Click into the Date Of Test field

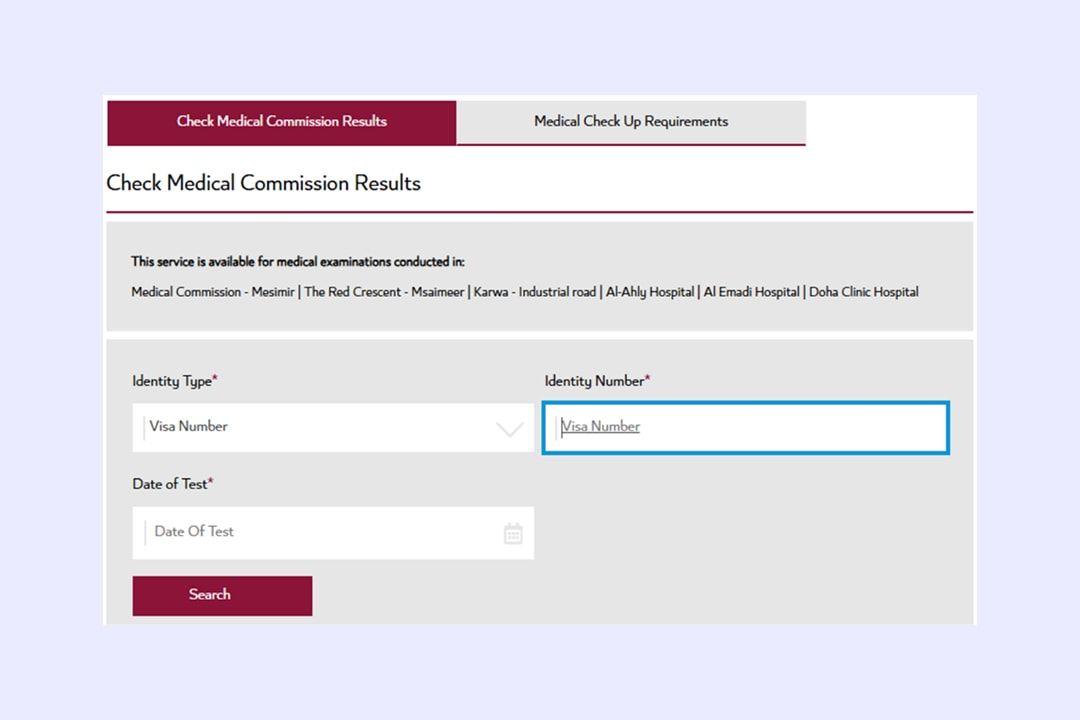pos(320,532)
